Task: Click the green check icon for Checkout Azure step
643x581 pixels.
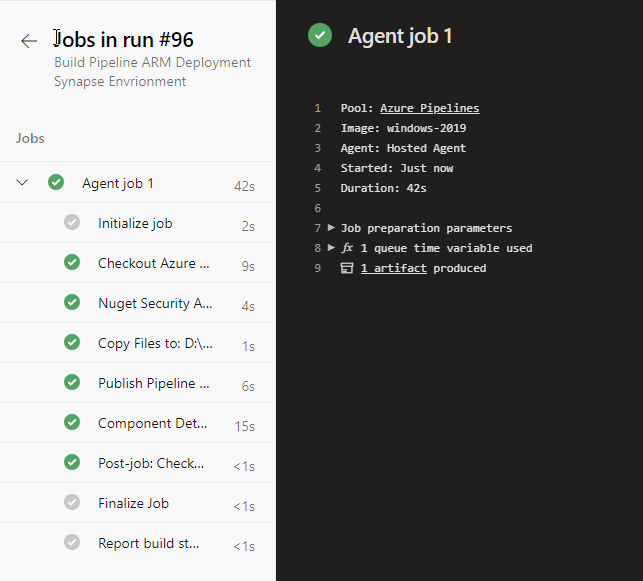Action: [x=72, y=263]
